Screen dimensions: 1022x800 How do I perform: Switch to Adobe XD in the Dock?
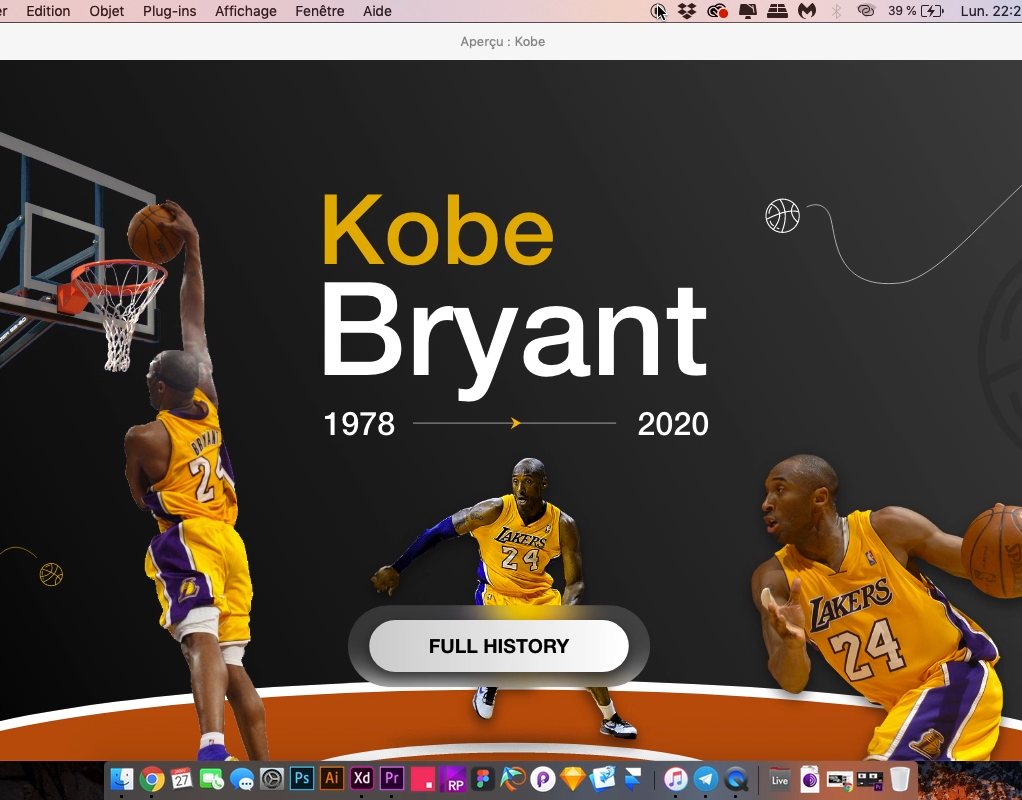coord(362,778)
